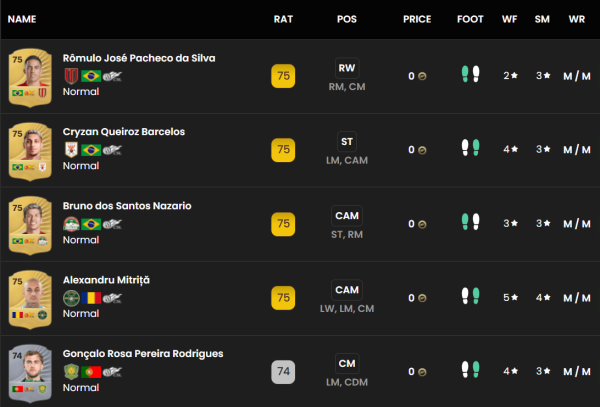Click the foot icon in Rômulo's row
This screenshot has height=407, width=600.
point(470,75)
